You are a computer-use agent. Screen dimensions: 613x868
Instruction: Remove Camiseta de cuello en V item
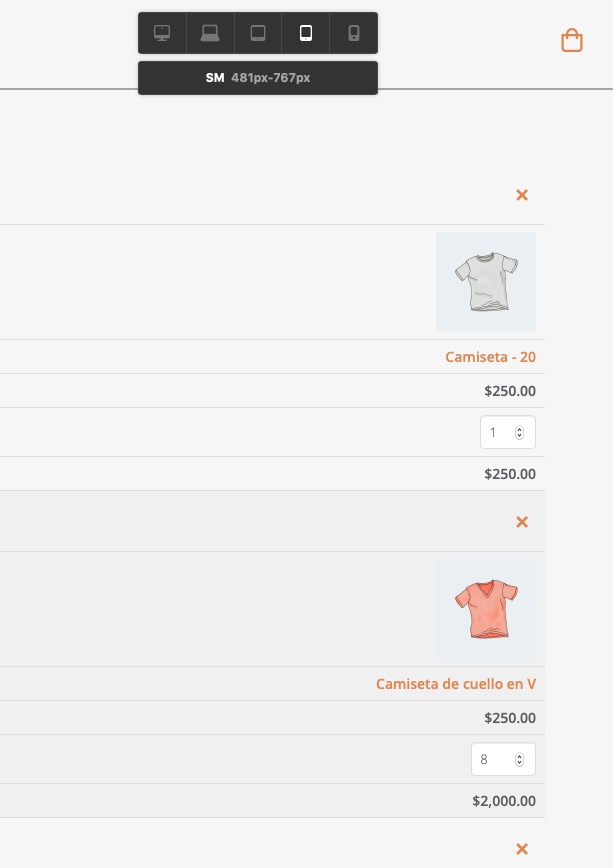(522, 522)
